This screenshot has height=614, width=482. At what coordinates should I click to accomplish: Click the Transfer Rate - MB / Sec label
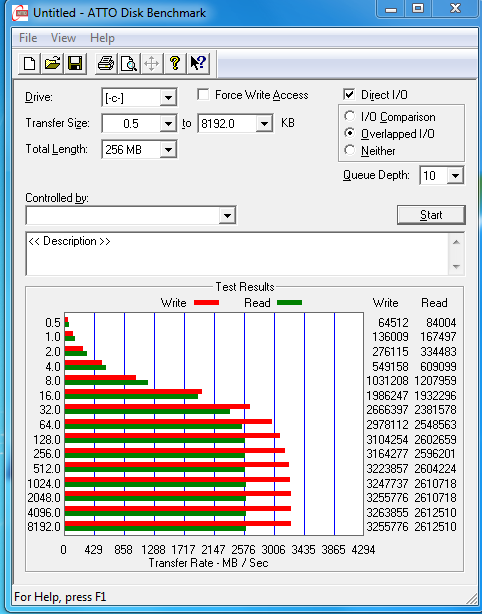[x=208, y=563]
